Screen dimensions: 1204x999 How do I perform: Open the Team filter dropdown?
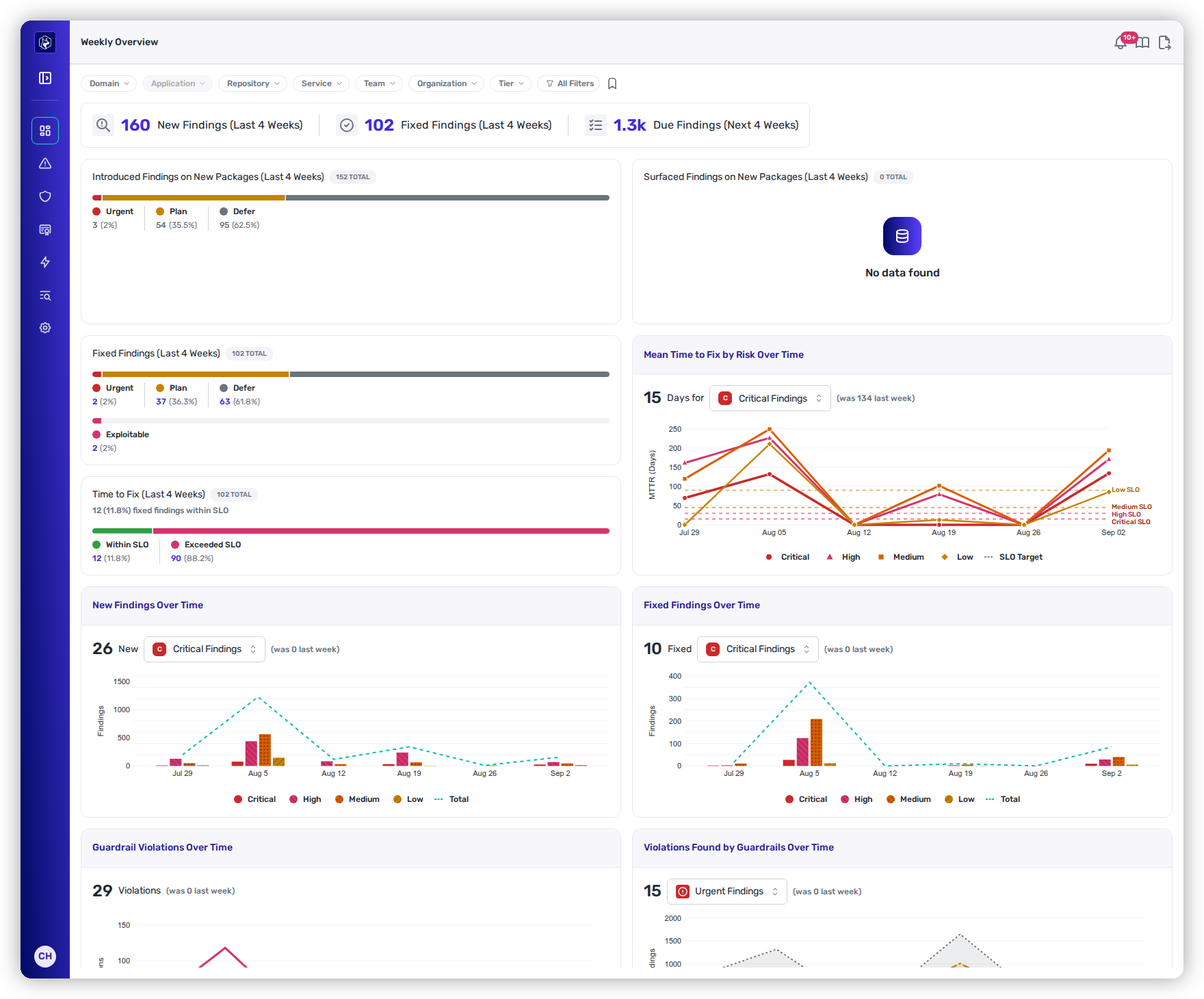tap(379, 83)
